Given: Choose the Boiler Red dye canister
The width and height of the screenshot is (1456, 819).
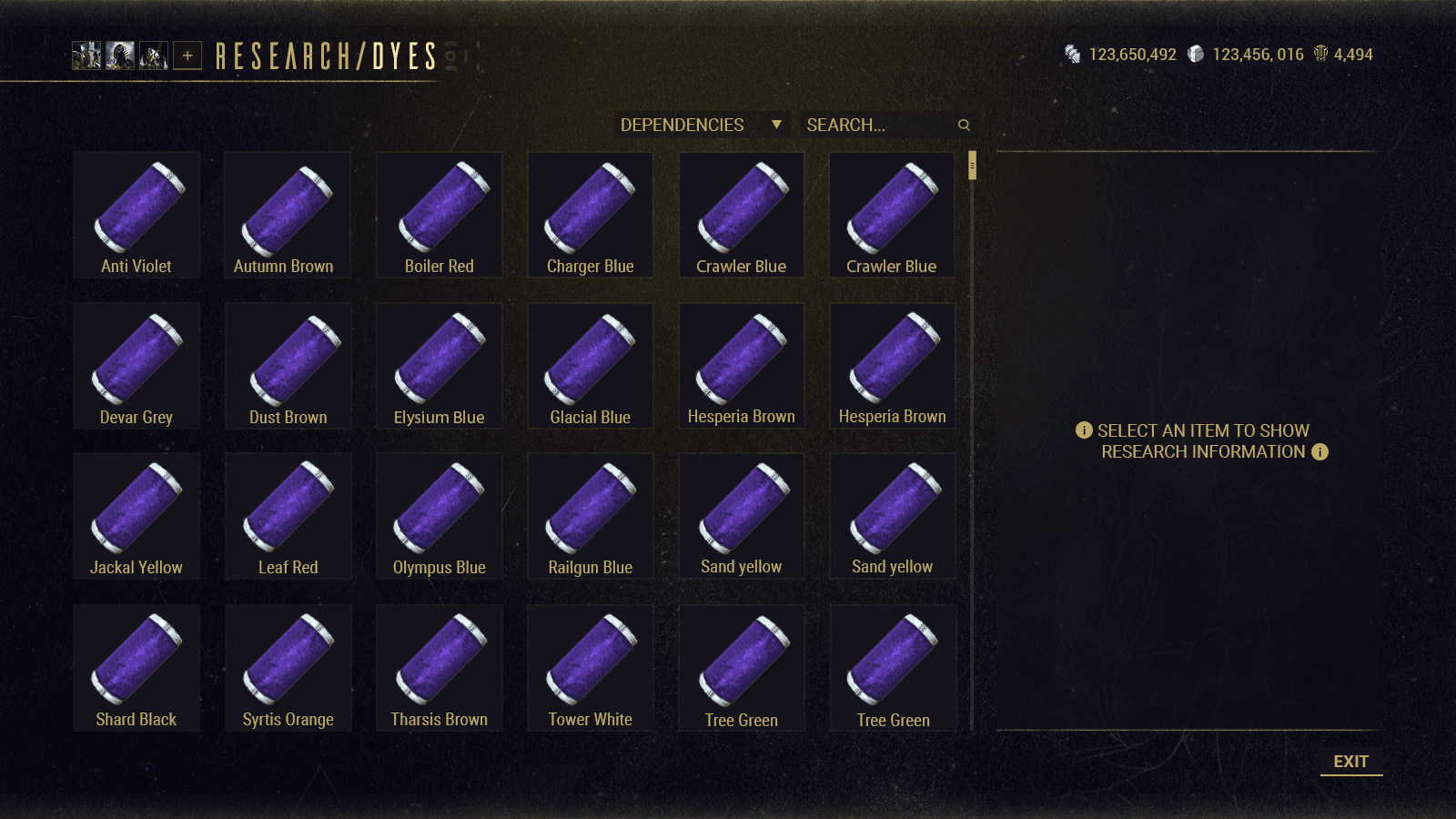Looking at the screenshot, I should [439, 215].
